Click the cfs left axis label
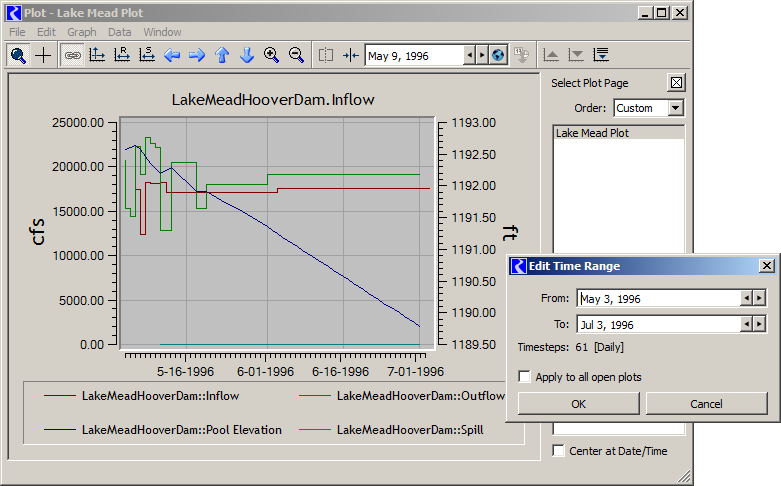Screen dimensions: 781x486 click(38, 232)
